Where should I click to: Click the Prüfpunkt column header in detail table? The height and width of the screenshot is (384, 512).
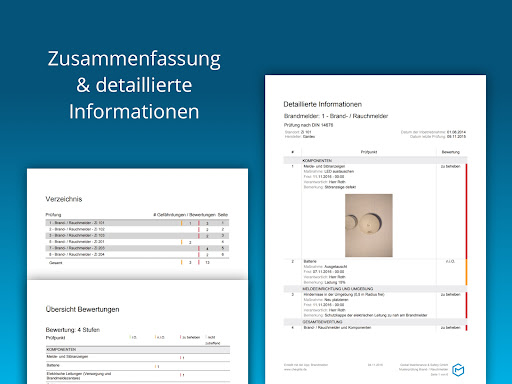369,152
